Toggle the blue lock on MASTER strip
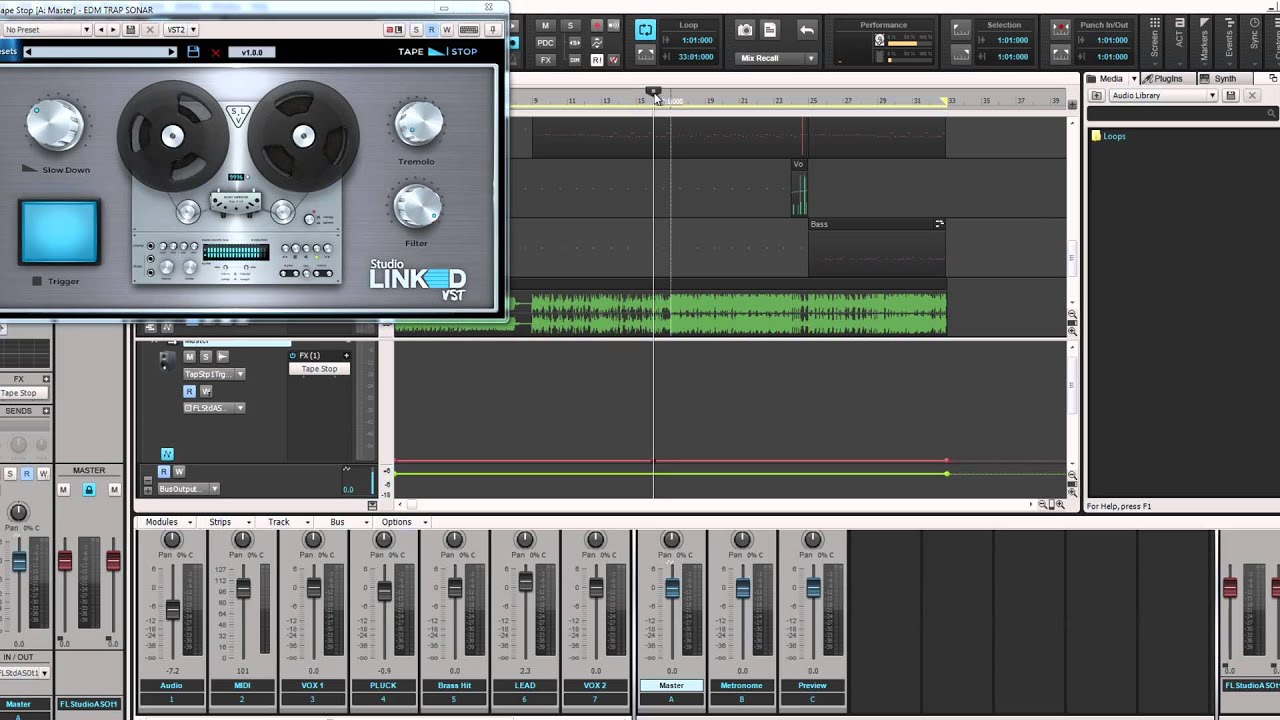Screen dimensions: 1280x720 pos(89,490)
